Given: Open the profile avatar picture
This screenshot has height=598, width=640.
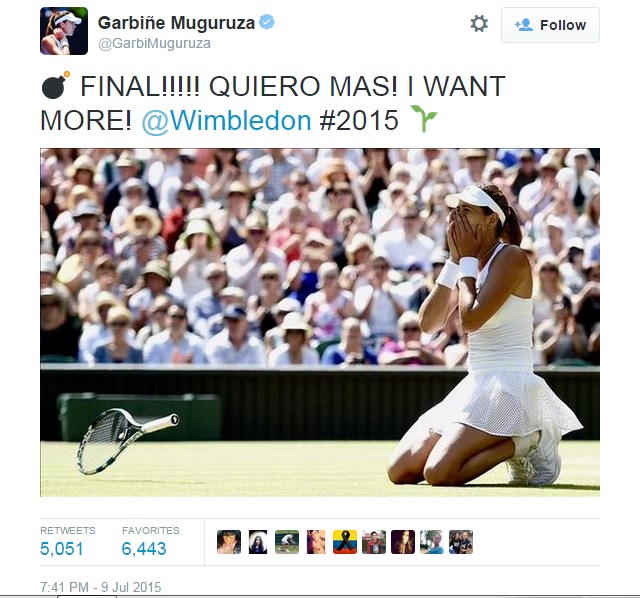Looking at the screenshot, I should 64,31.
